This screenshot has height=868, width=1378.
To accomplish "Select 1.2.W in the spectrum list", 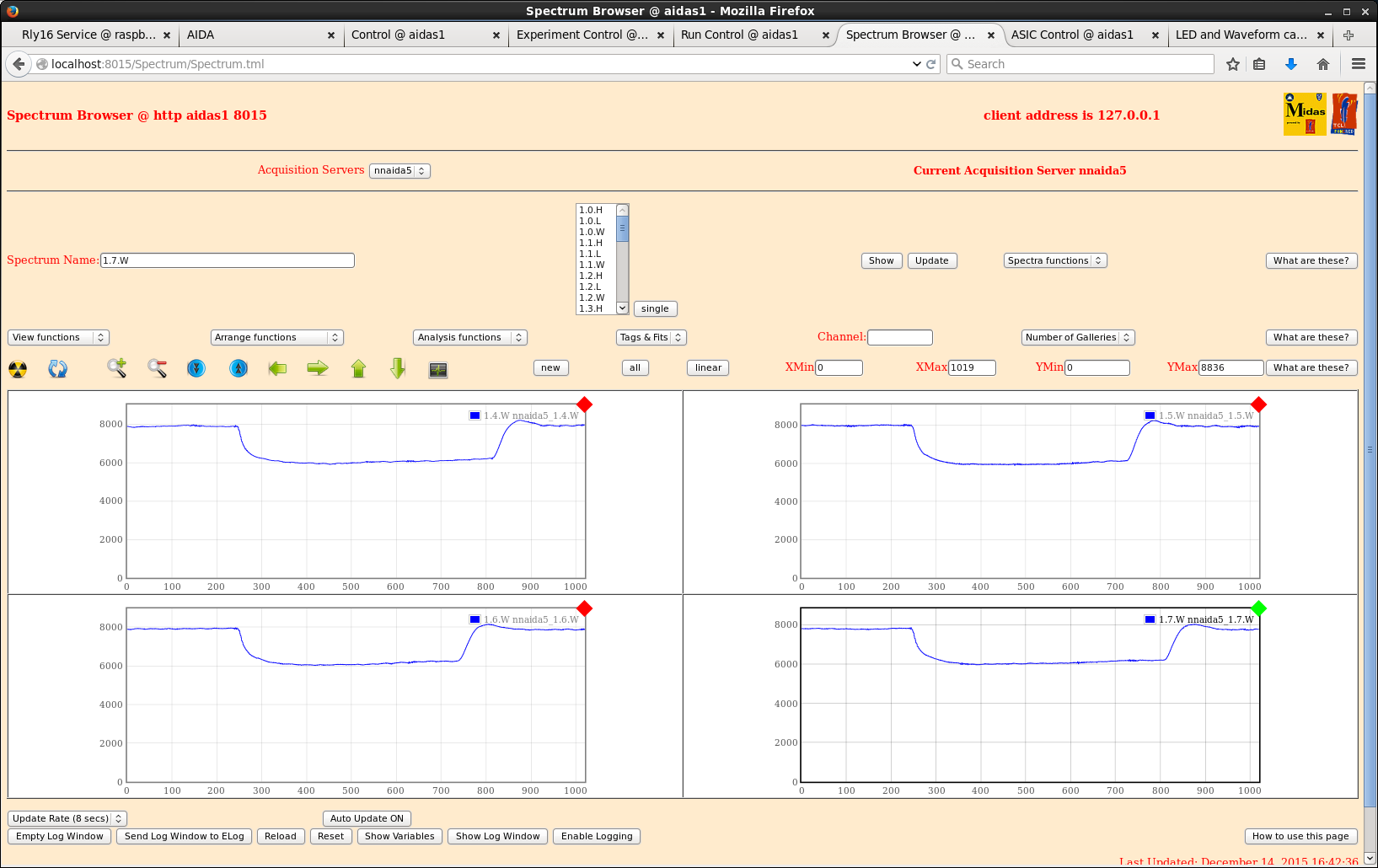I will pos(597,297).
